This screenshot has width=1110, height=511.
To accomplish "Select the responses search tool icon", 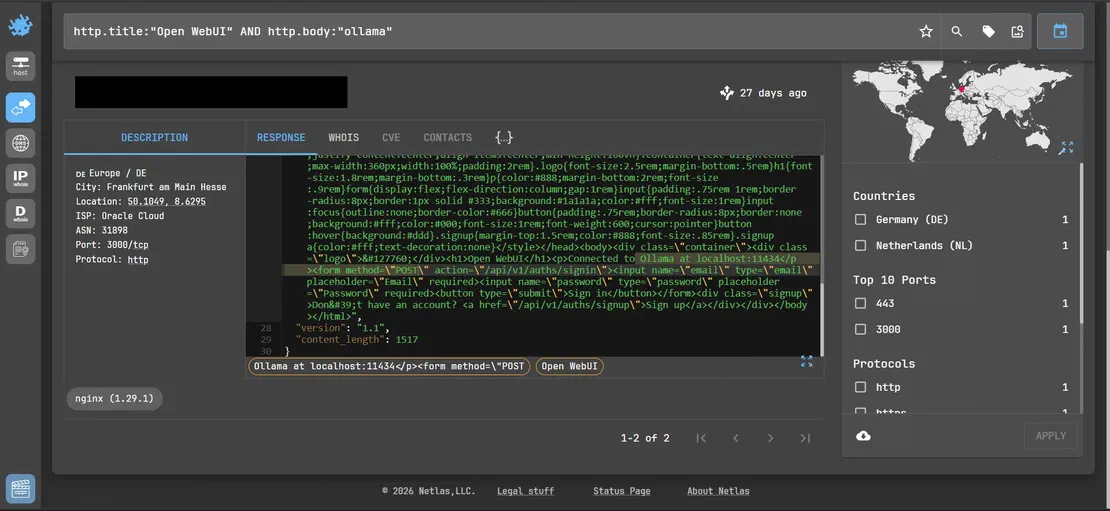I will pyautogui.click(x=21, y=108).
